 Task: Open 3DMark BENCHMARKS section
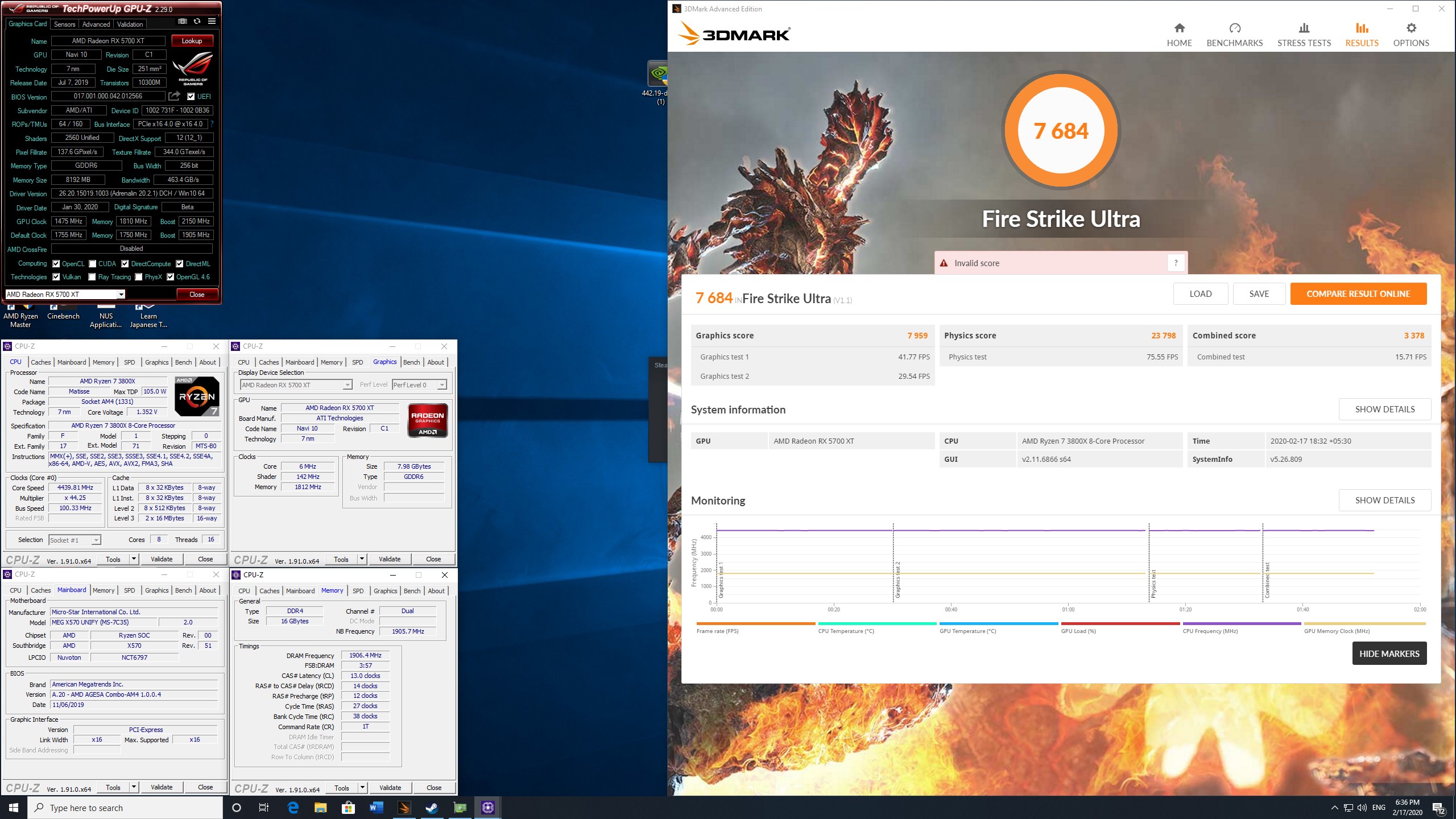point(1234,35)
